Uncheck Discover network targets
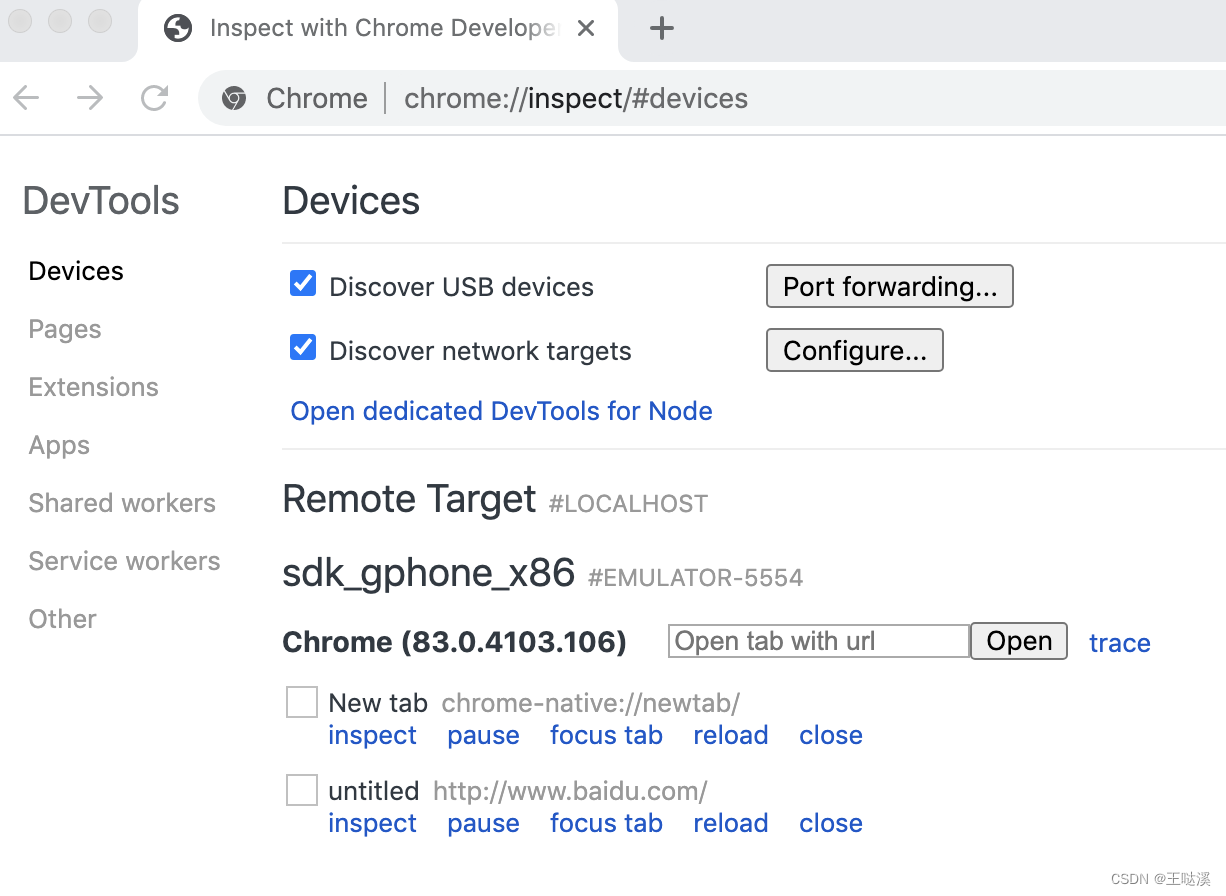The height and width of the screenshot is (896, 1226). click(x=303, y=348)
